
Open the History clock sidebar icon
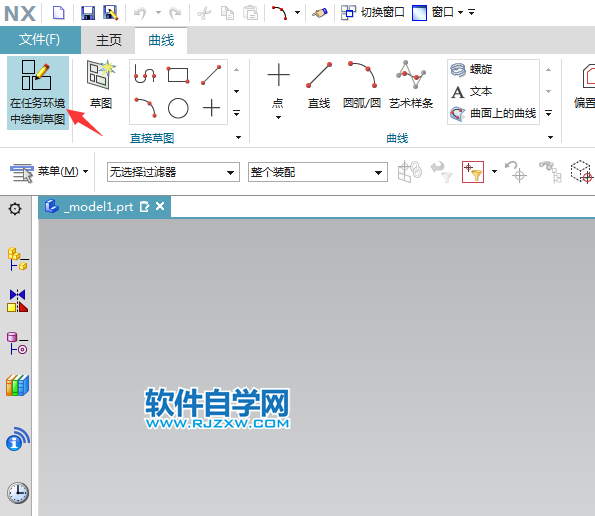coord(17,493)
